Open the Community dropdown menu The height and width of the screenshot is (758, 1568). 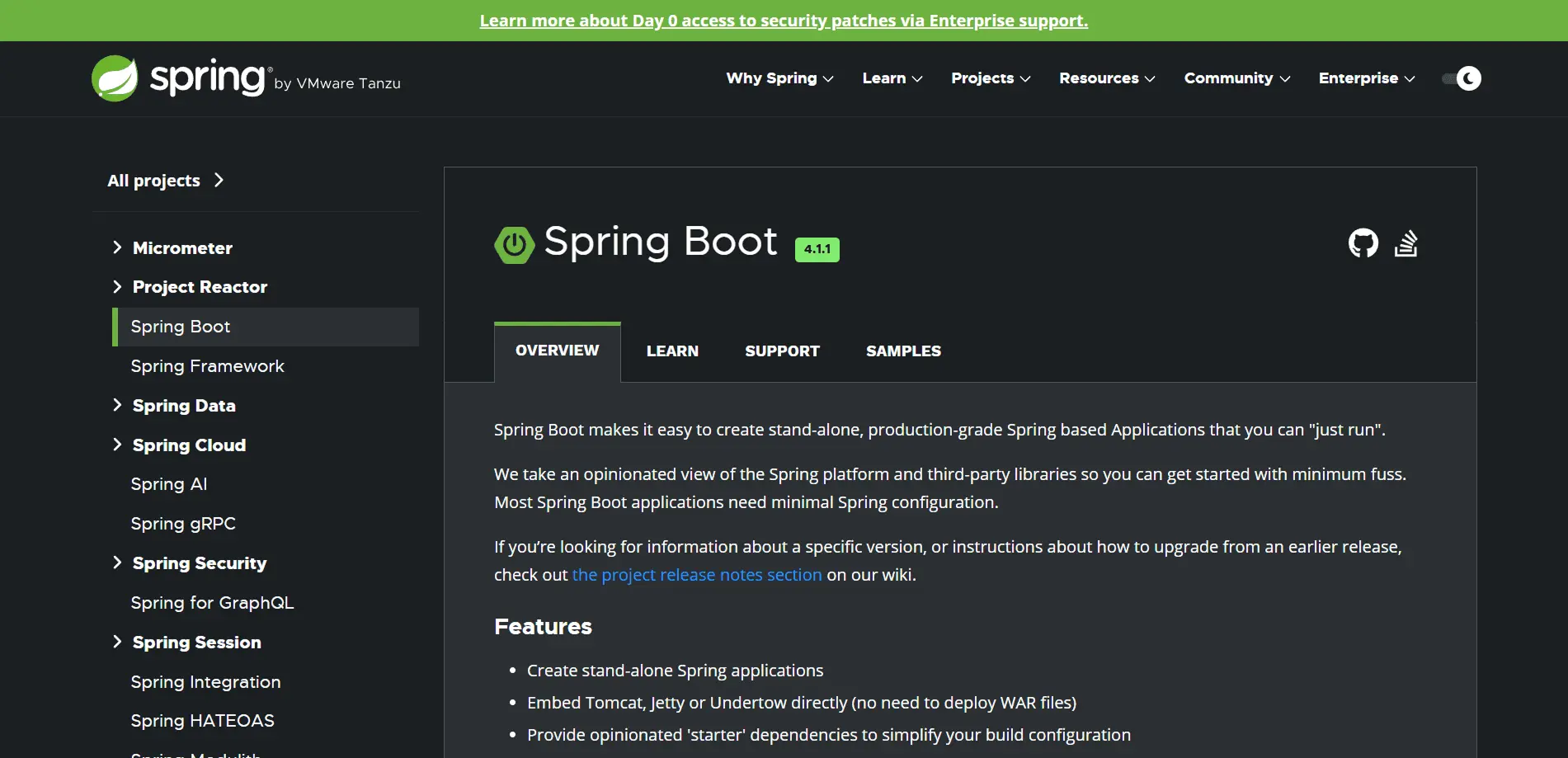1237,78
